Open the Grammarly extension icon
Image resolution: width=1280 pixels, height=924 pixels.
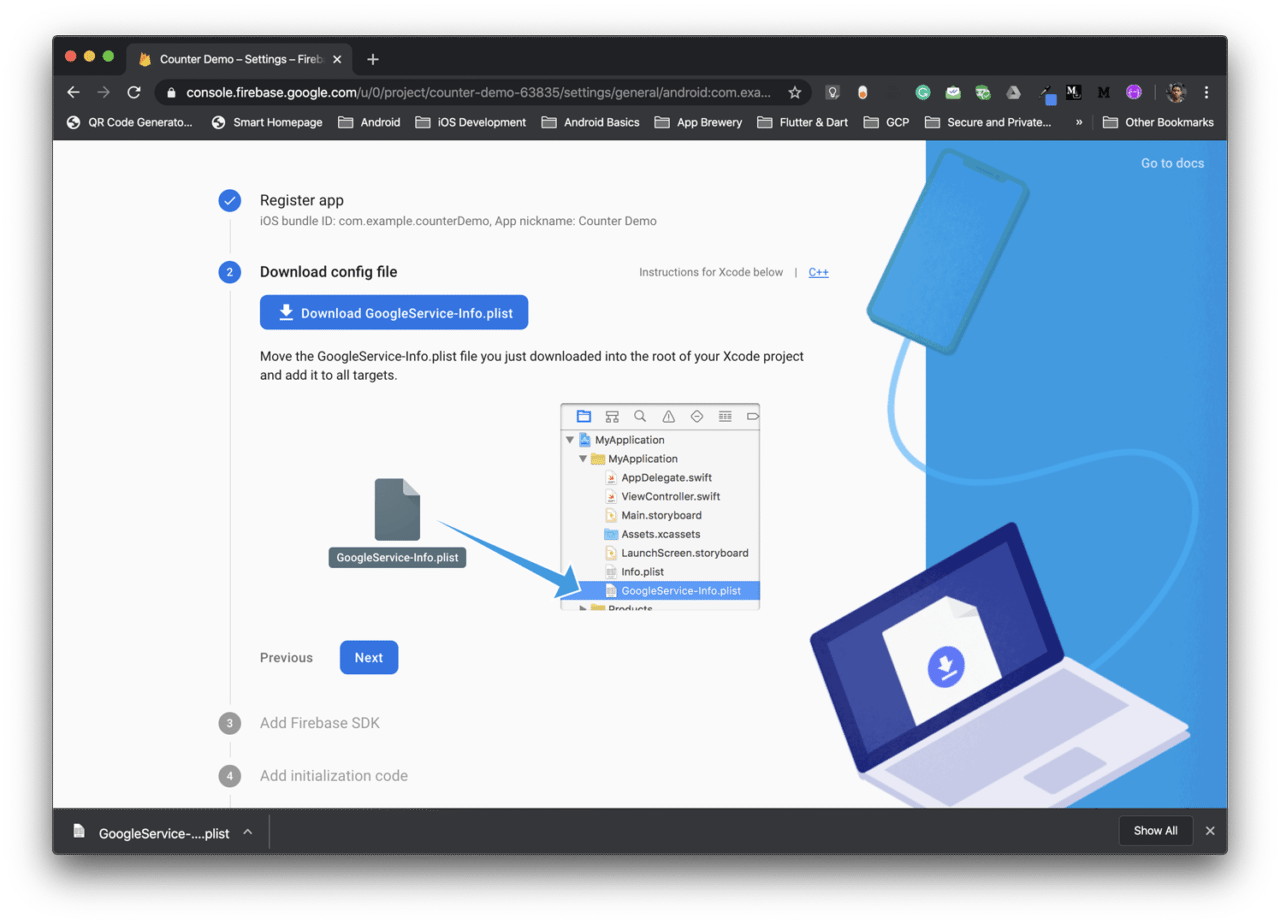click(x=923, y=92)
